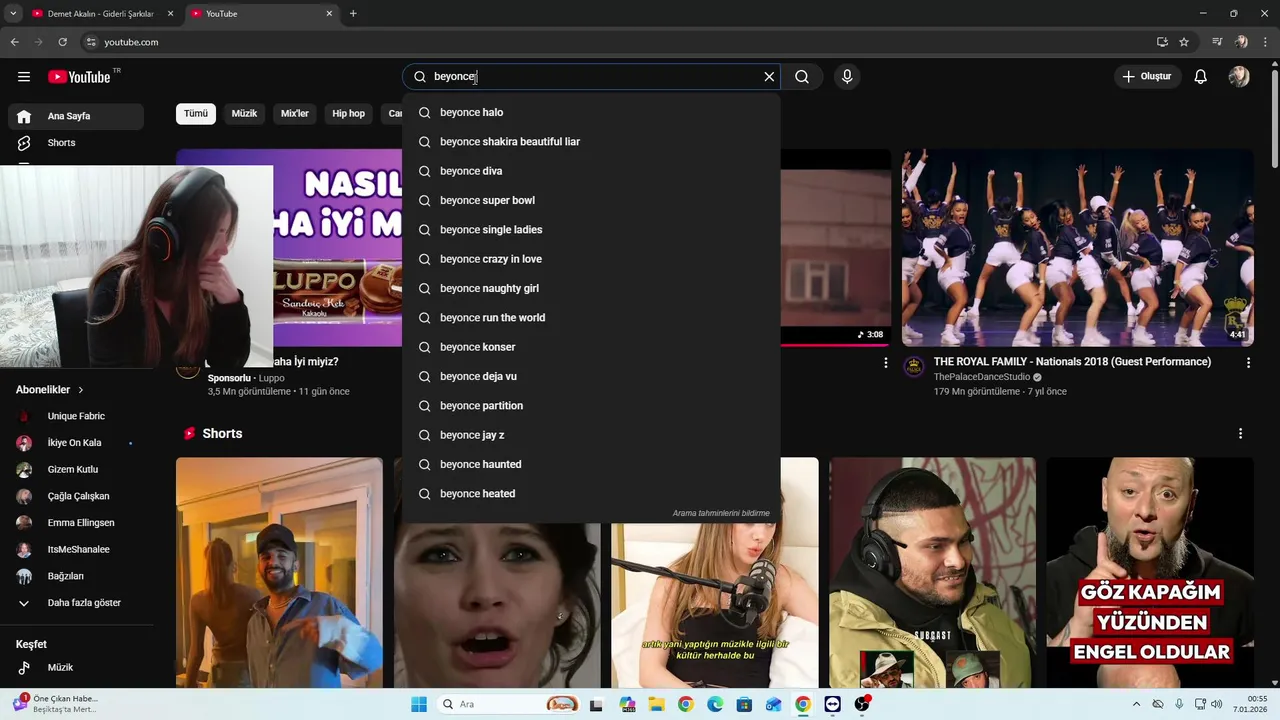Screen dimensions: 1280x720
Task: Open TeamViewer from the taskbar
Action: [833, 704]
